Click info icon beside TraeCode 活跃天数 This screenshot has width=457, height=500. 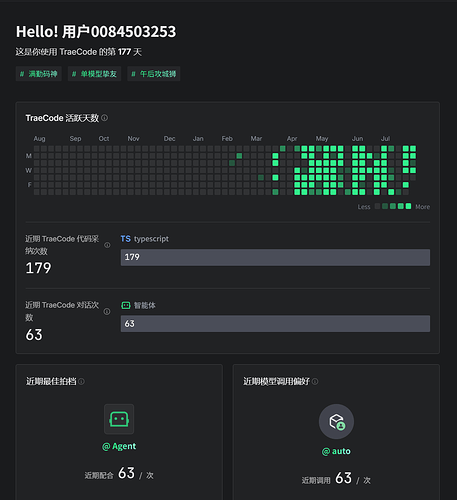104,118
